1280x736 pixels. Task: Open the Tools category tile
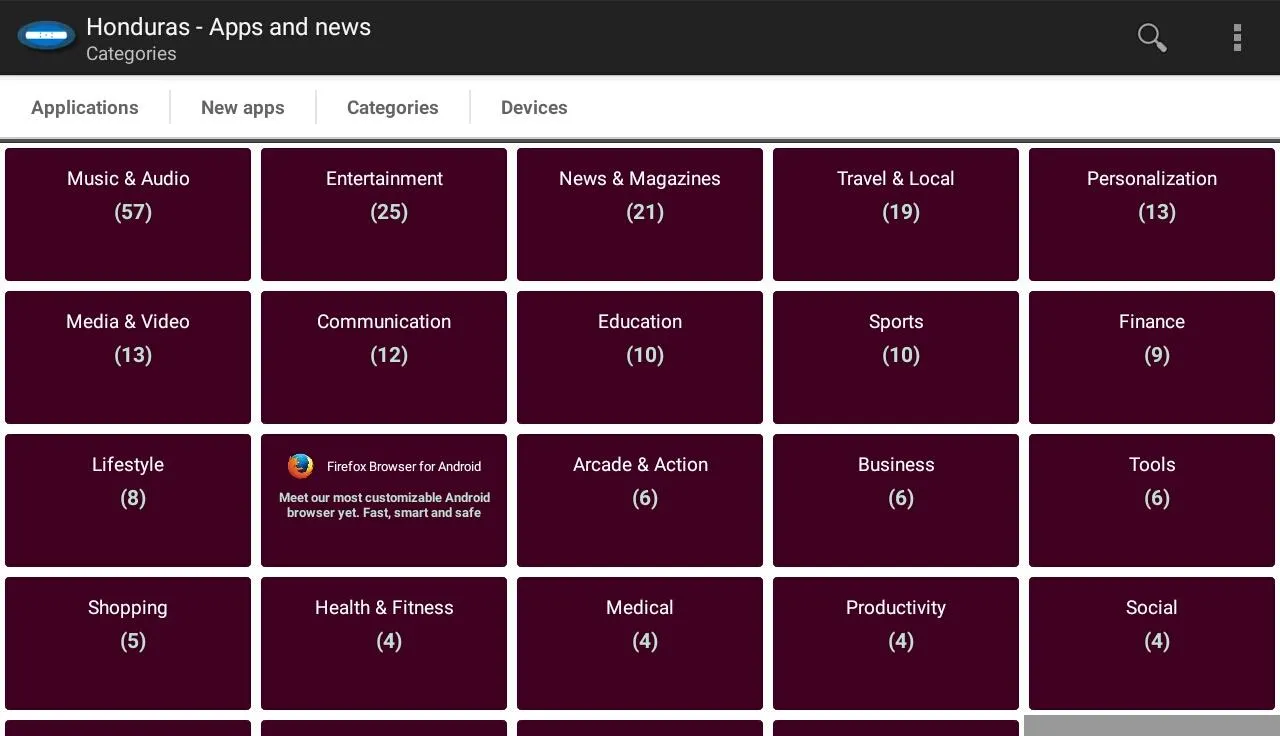tap(1152, 500)
